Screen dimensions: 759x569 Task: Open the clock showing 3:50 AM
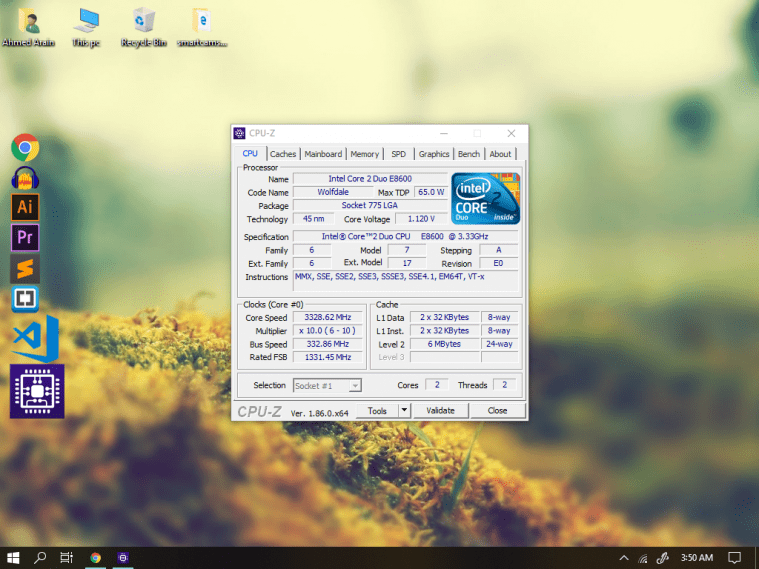click(x=697, y=558)
